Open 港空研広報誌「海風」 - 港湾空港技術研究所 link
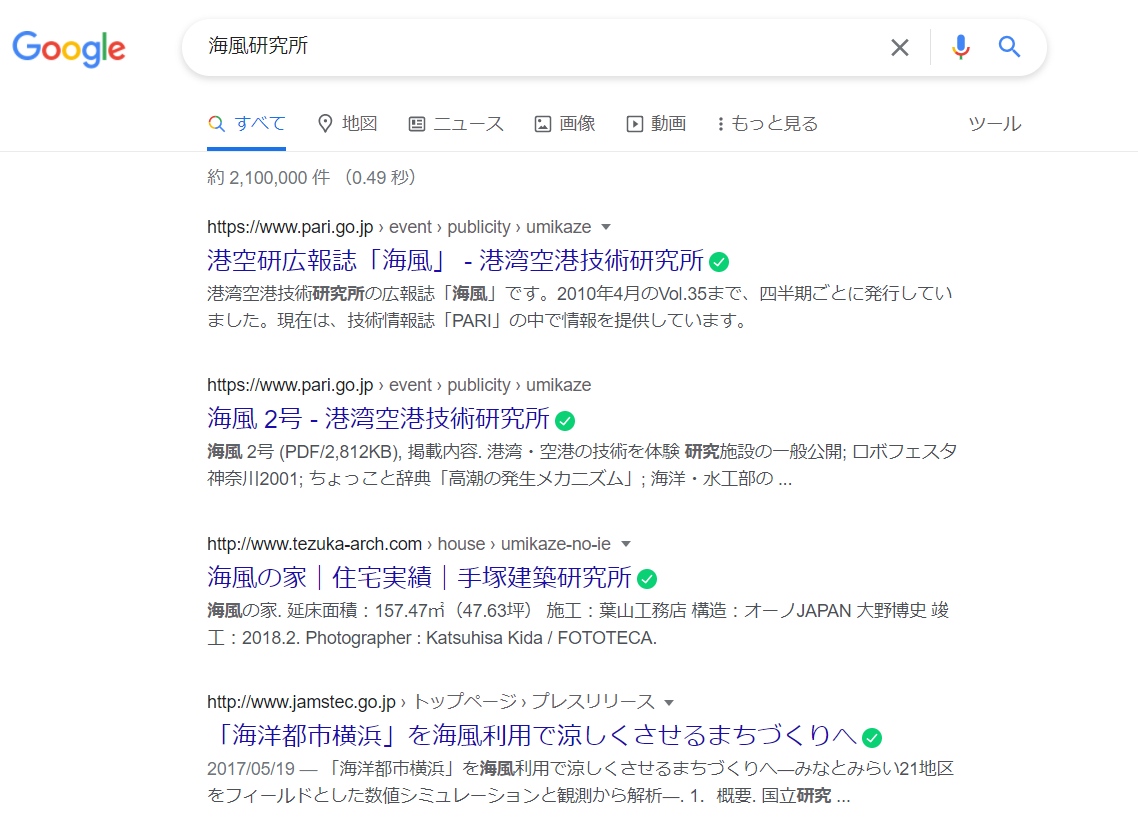 pyautogui.click(x=456, y=260)
